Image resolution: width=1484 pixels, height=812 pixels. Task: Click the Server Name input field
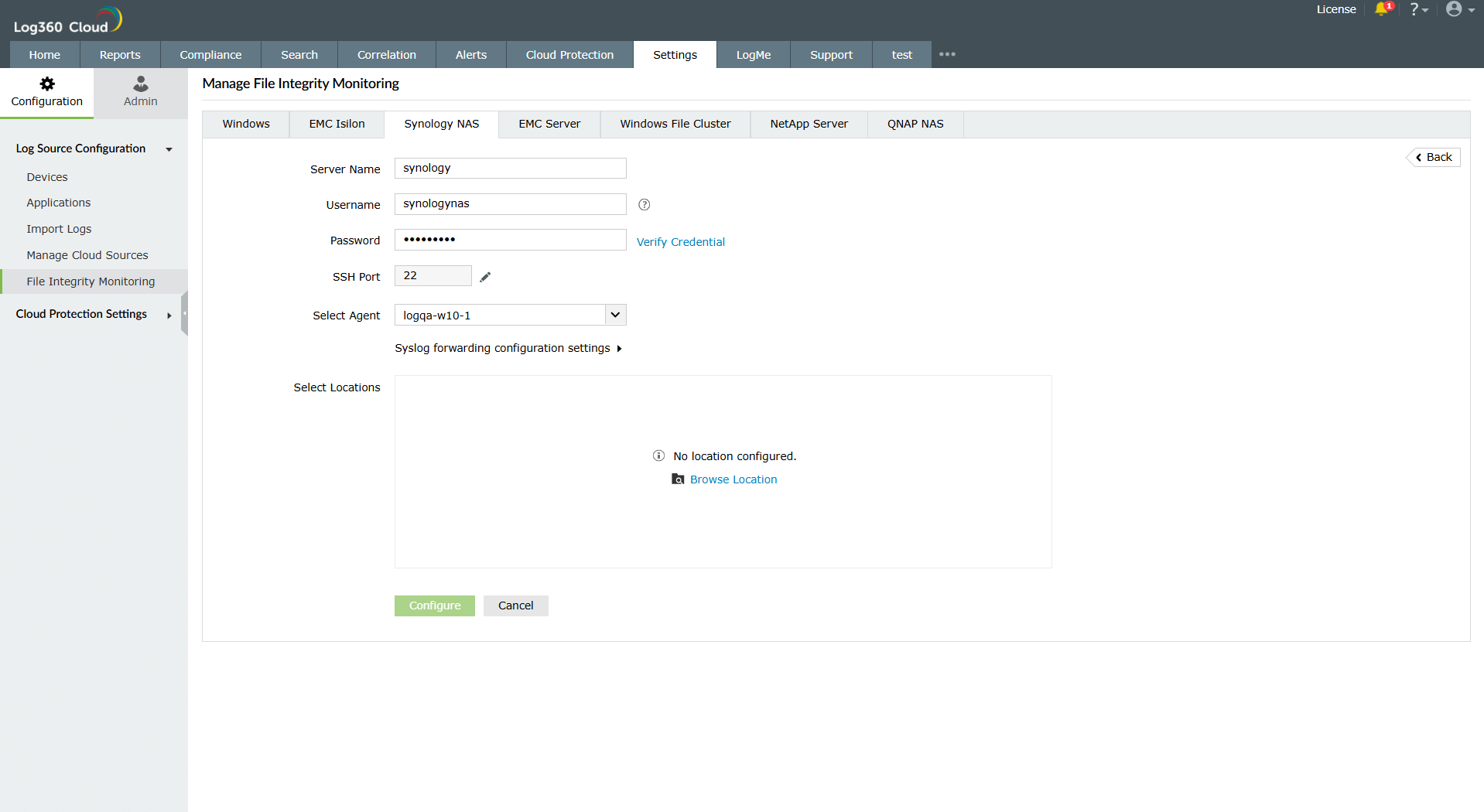tap(511, 169)
